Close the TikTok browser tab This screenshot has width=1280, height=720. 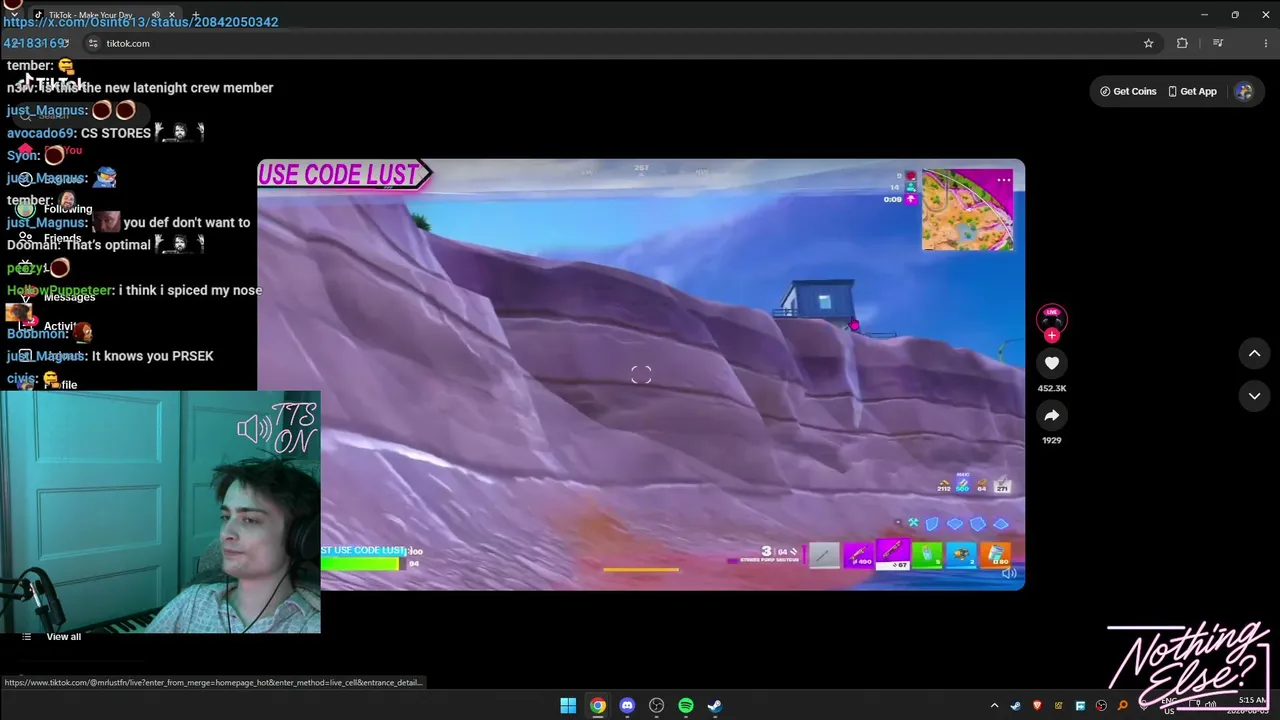172,15
